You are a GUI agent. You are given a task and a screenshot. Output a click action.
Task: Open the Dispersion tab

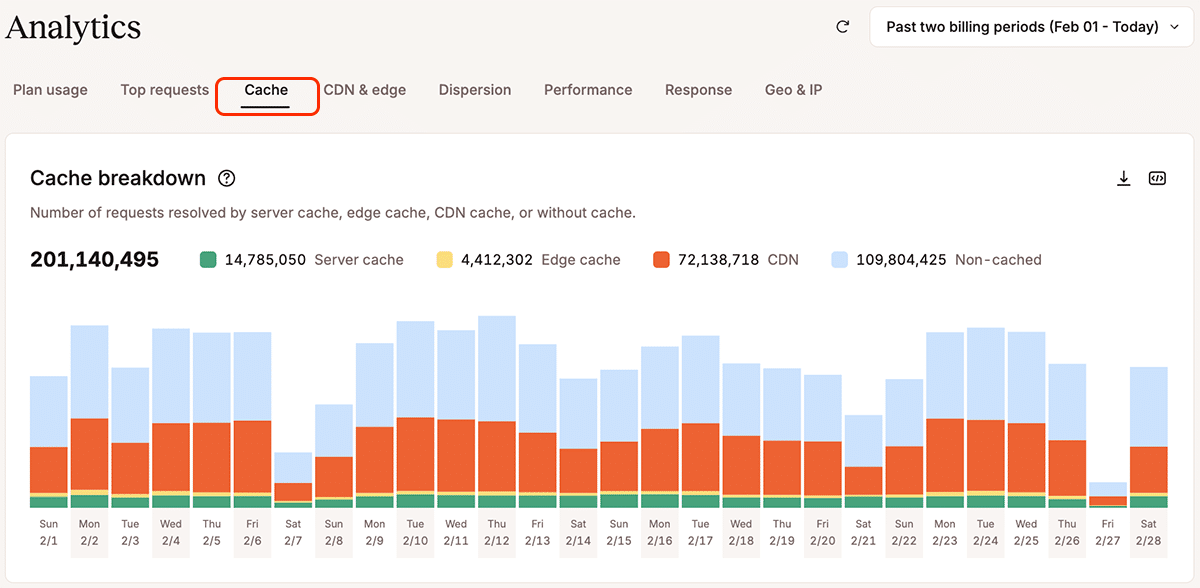click(474, 90)
